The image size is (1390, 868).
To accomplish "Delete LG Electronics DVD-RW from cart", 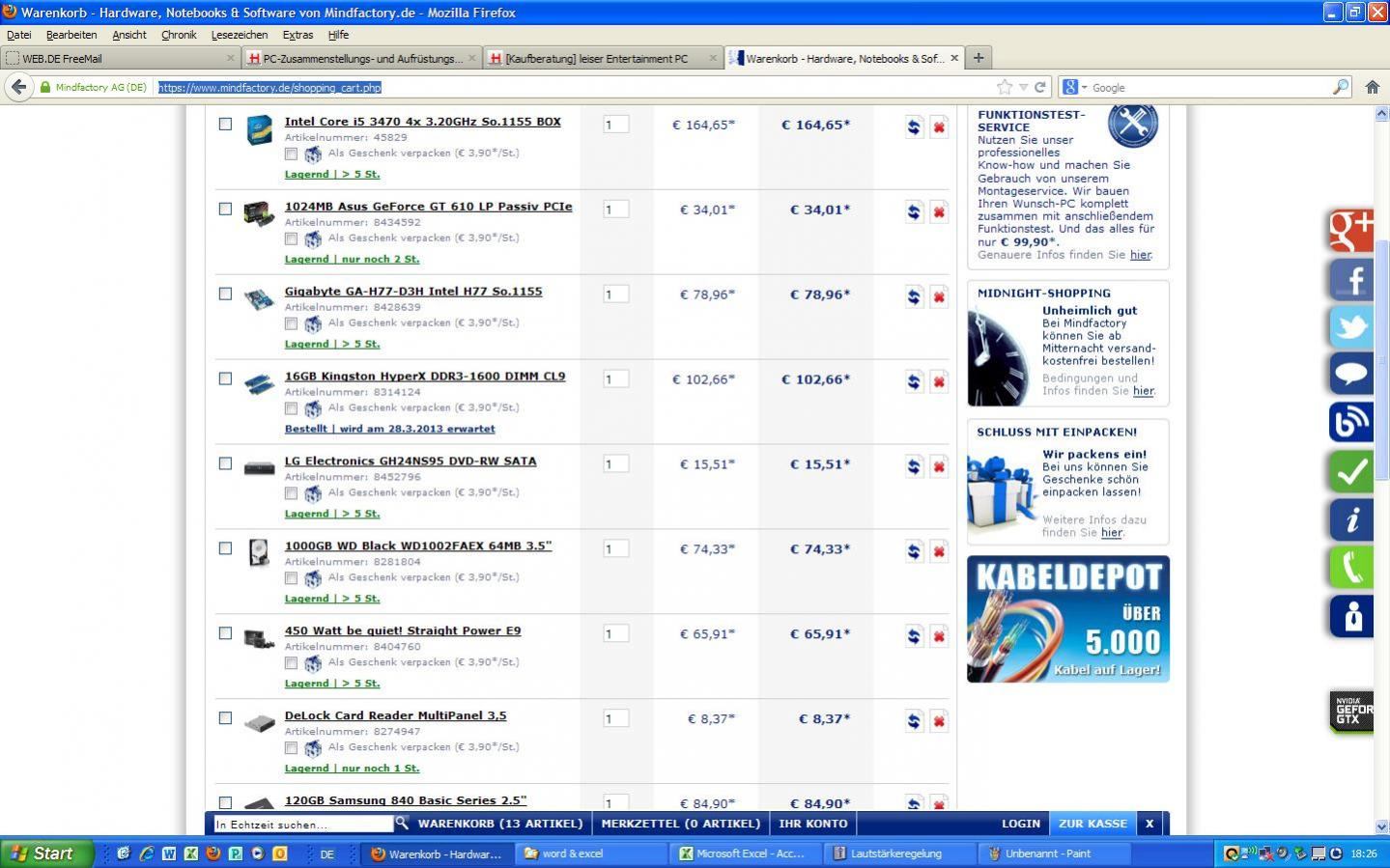I will (x=938, y=466).
